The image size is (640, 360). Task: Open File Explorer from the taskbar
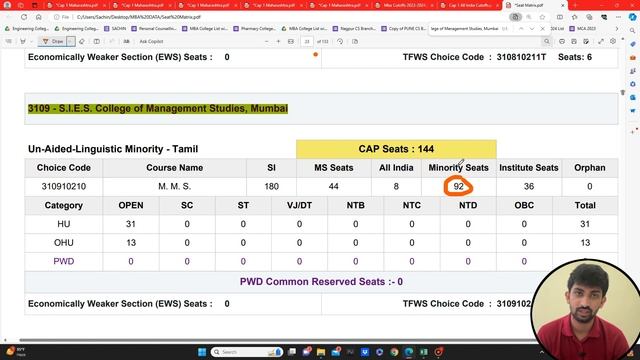(x=321, y=352)
